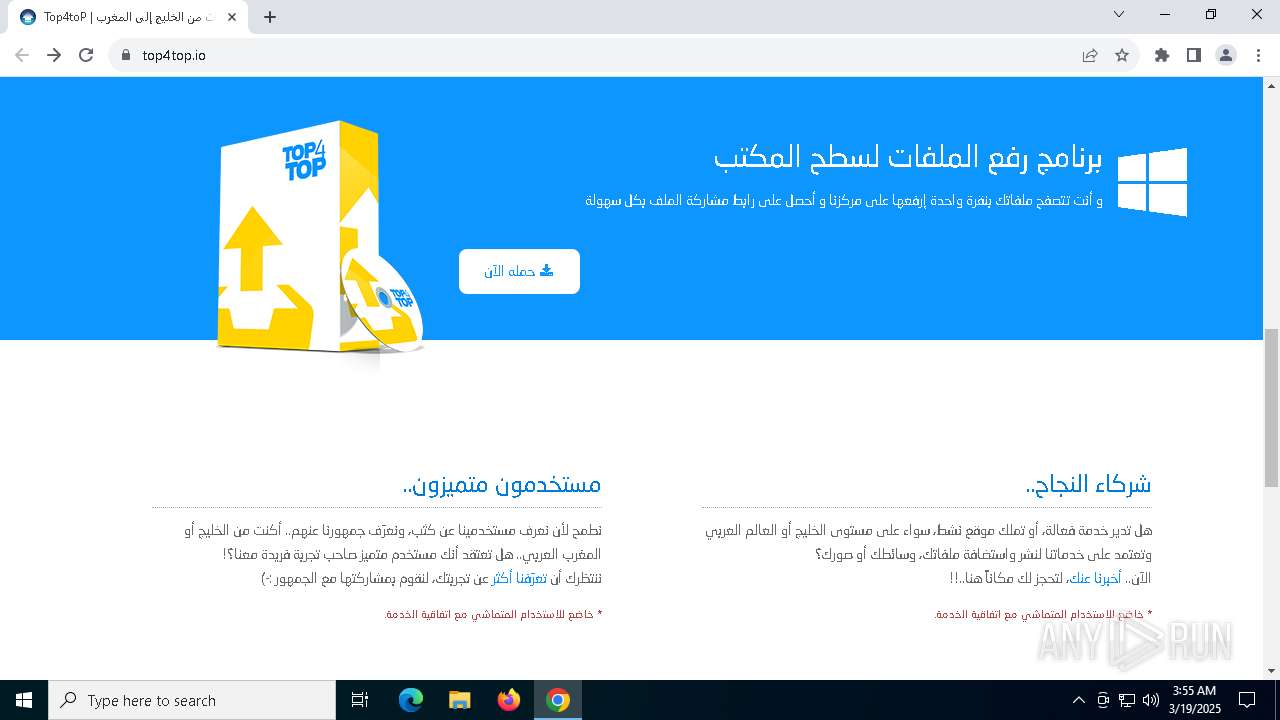Open a new browser tab
This screenshot has height=720, width=1280.
click(270, 17)
